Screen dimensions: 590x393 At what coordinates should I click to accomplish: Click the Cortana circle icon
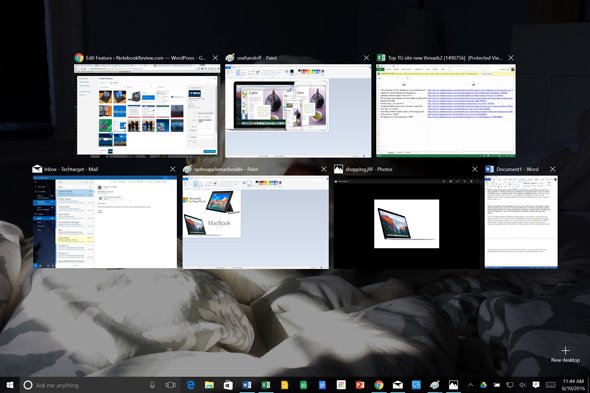[28, 385]
